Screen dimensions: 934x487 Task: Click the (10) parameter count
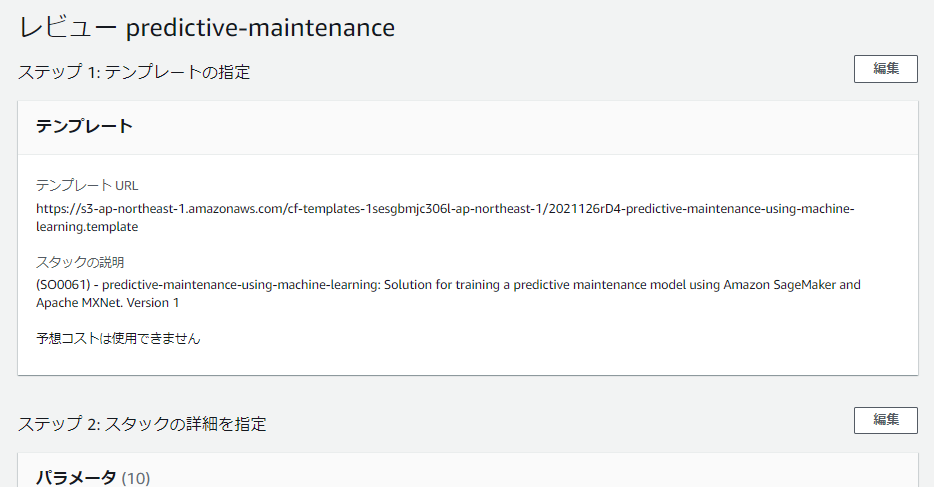coord(135,478)
